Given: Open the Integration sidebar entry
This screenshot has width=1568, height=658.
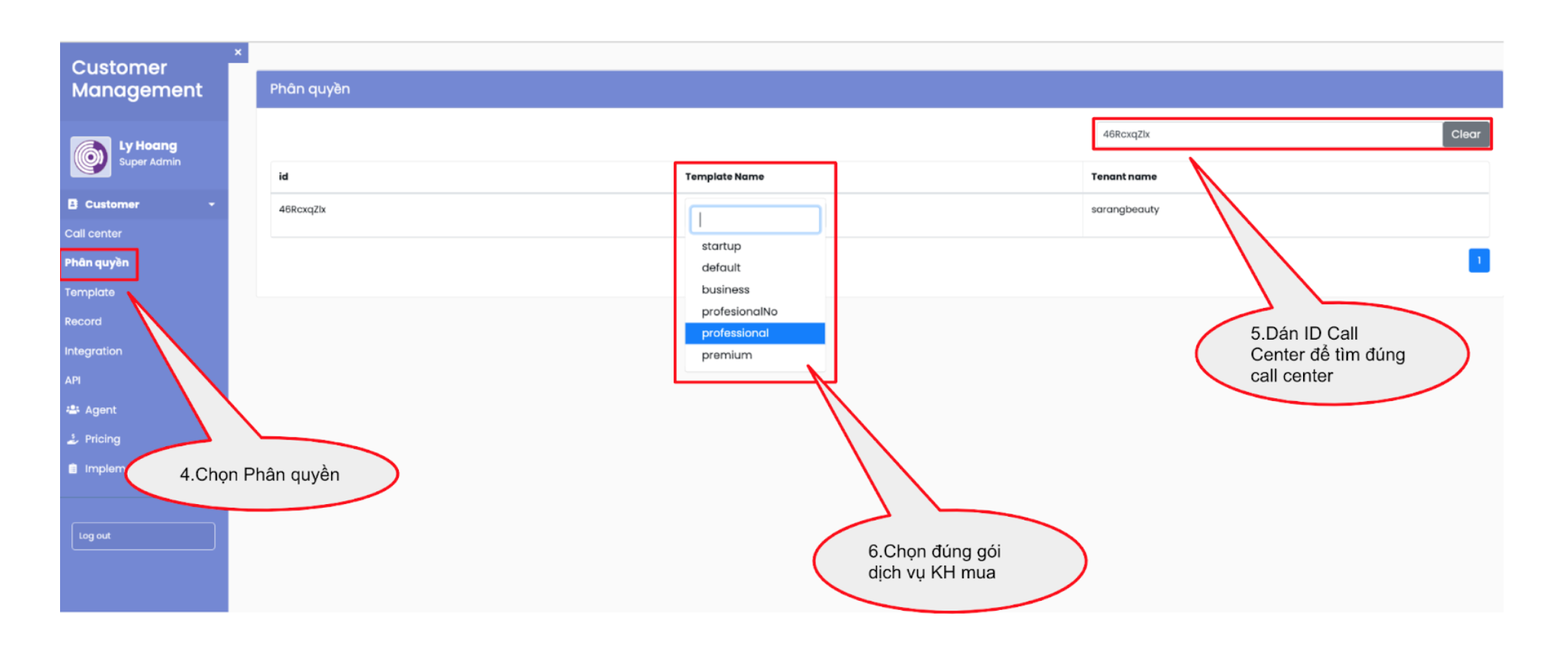Looking at the screenshot, I should [93, 351].
